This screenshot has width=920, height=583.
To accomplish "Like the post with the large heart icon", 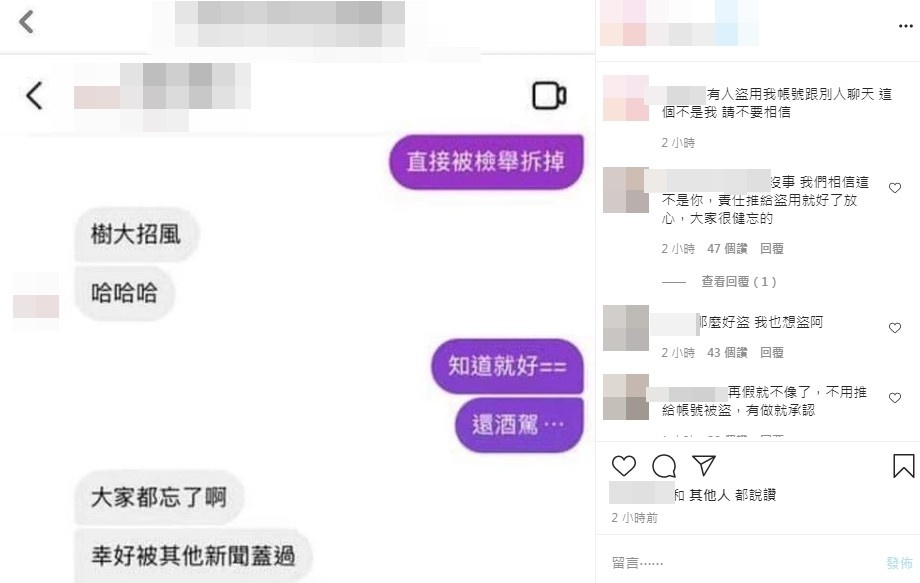I will coord(624,466).
